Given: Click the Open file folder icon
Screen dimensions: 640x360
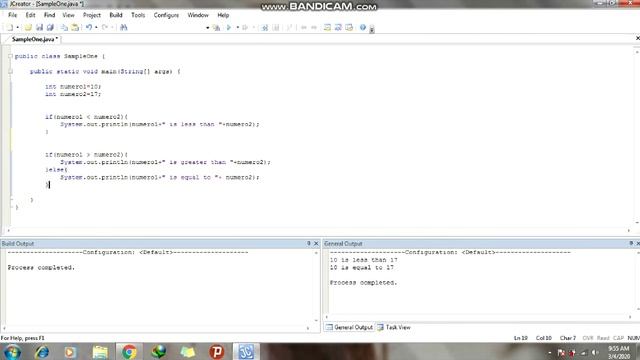Looking at the screenshot, I should click(28, 27).
